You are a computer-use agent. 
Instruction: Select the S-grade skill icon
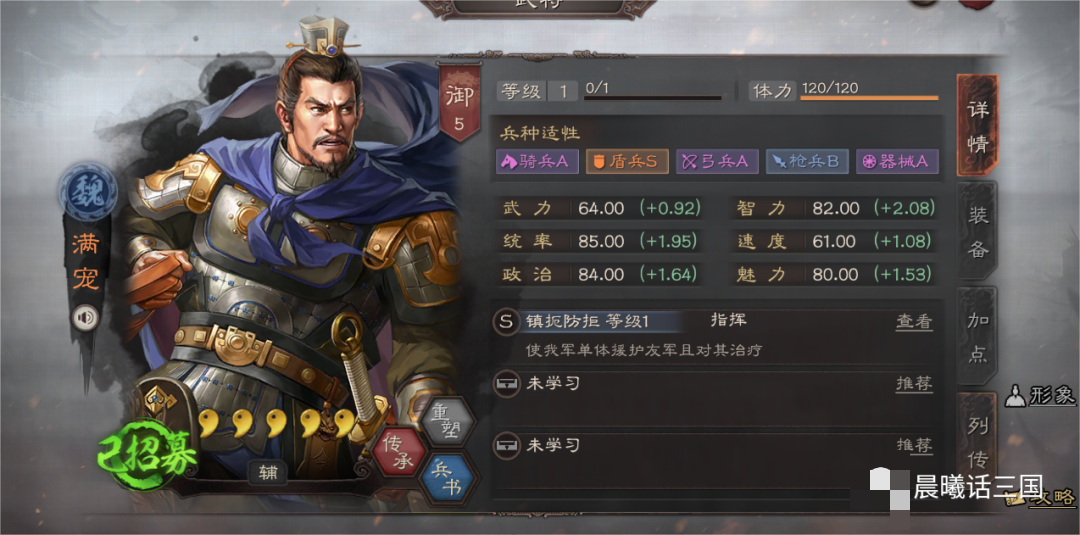click(x=506, y=321)
